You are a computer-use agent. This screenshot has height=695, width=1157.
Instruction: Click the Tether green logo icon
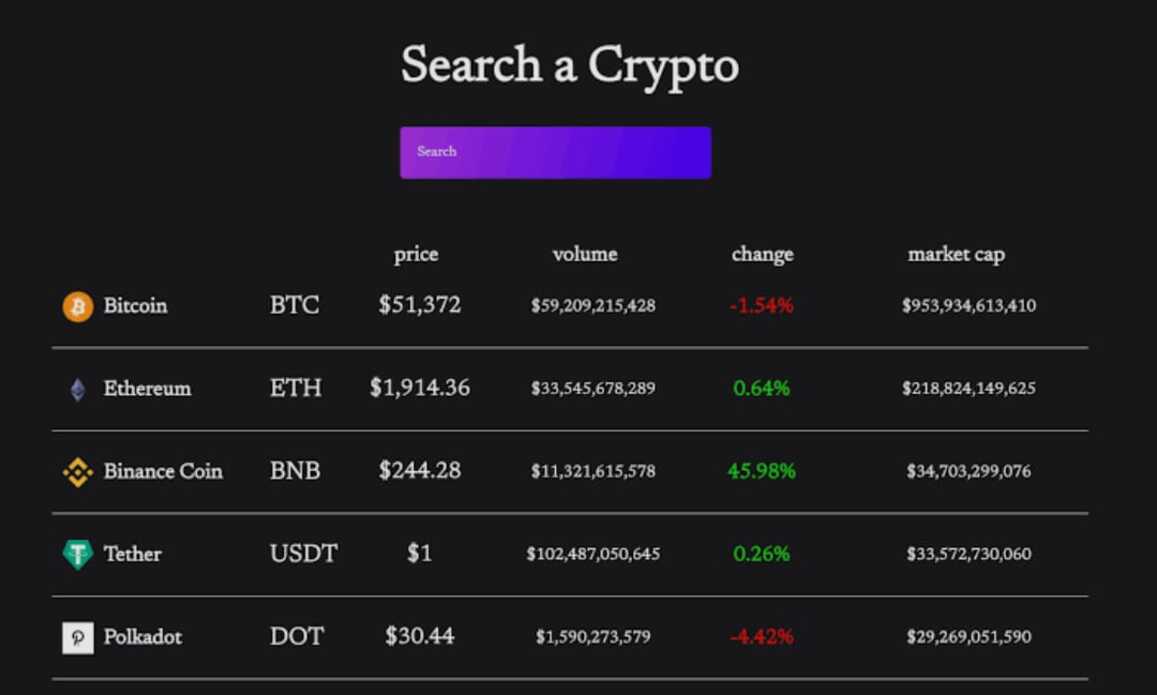(x=77, y=554)
